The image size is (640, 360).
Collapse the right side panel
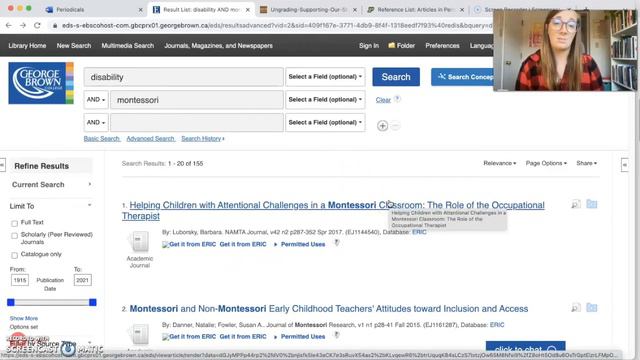pos(624,165)
